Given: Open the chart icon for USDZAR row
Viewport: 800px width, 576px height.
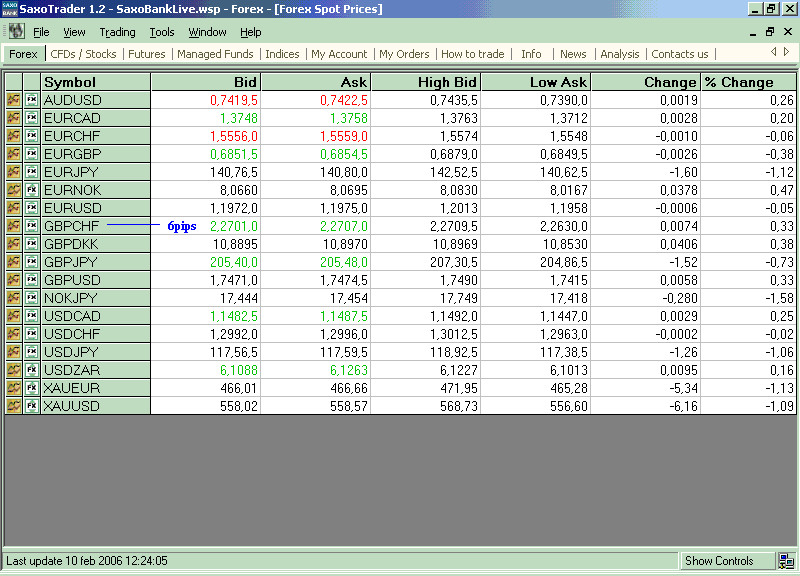Looking at the screenshot, I should point(14,370).
